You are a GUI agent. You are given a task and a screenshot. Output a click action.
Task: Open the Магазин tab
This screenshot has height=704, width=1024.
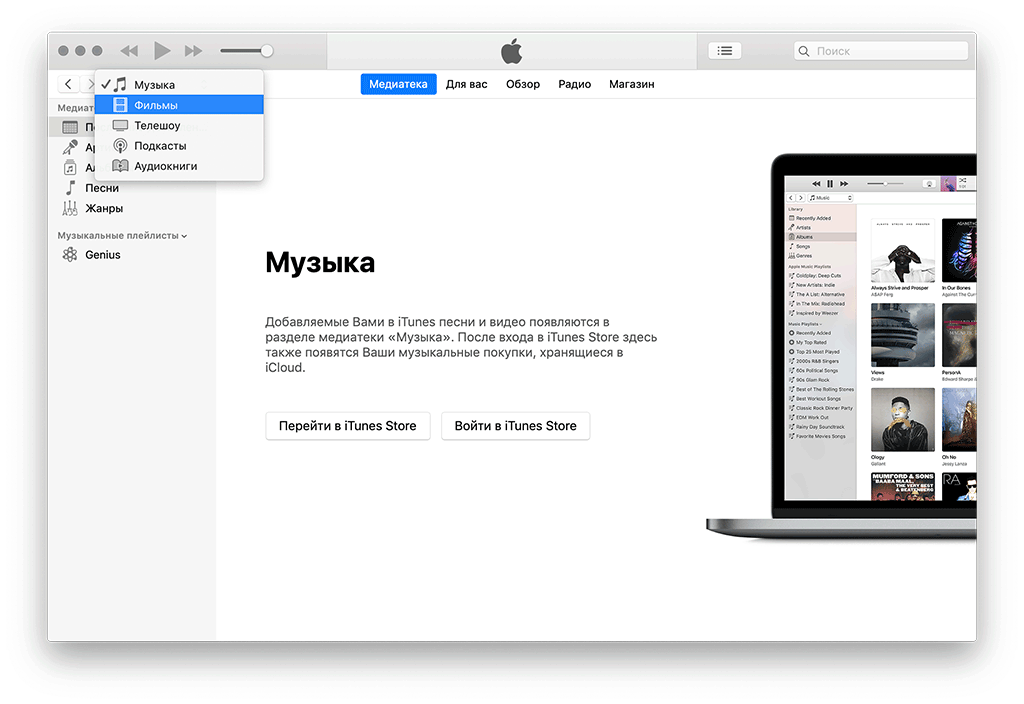click(x=632, y=84)
